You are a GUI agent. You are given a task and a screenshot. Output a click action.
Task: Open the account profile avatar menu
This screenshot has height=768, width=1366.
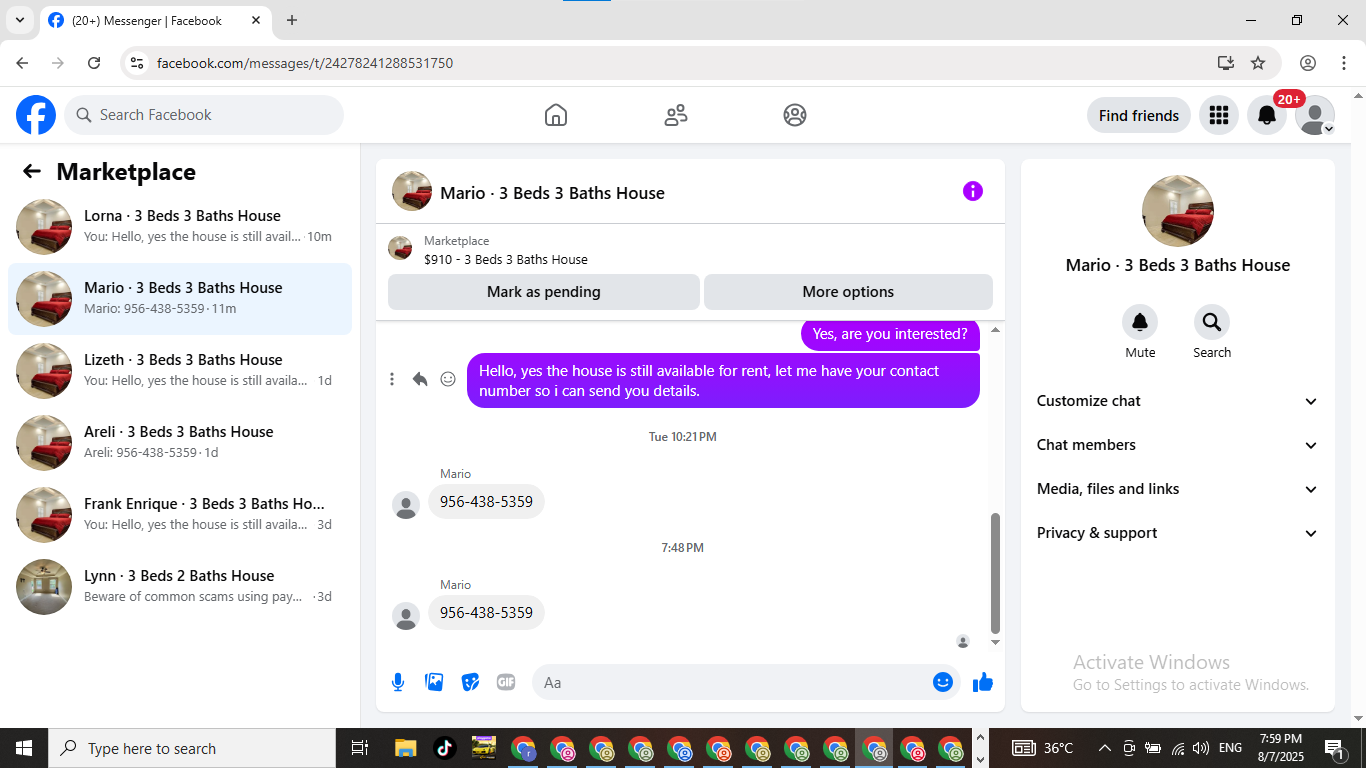click(1315, 115)
